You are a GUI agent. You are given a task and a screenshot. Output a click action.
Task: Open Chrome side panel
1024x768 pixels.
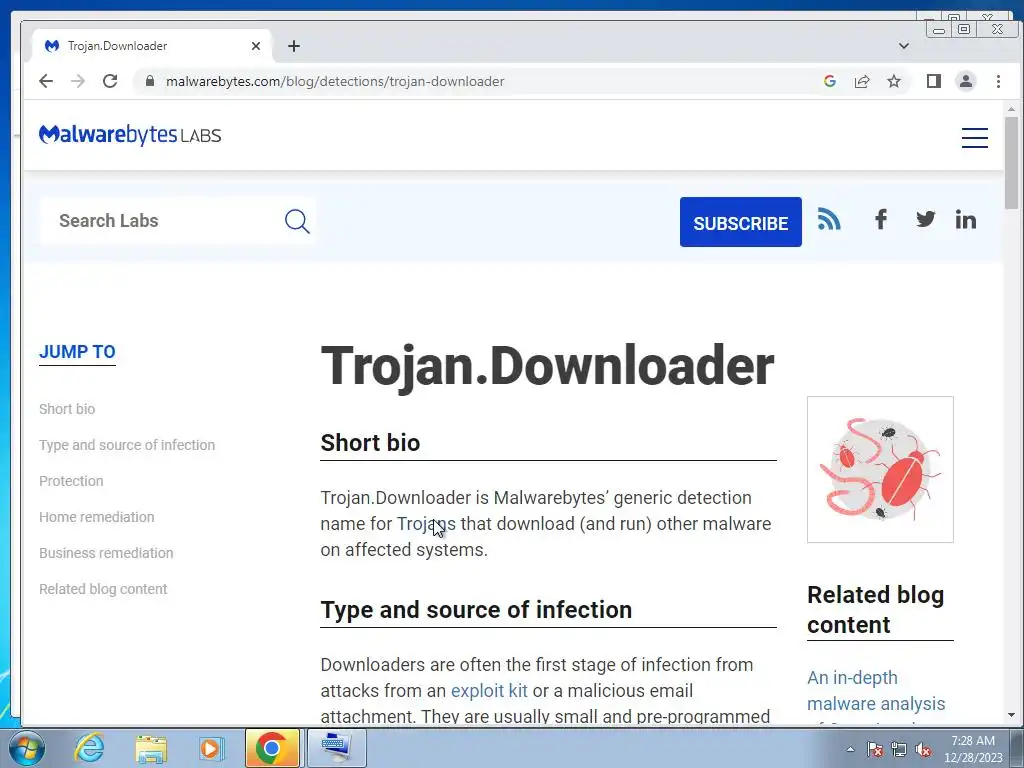(x=933, y=81)
